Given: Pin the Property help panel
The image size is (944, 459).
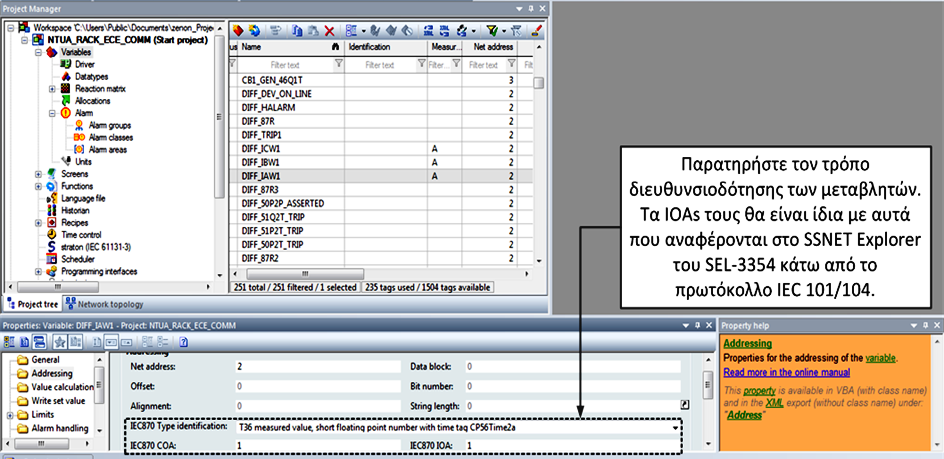Looking at the screenshot, I should pyautogui.click(x=924, y=325).
